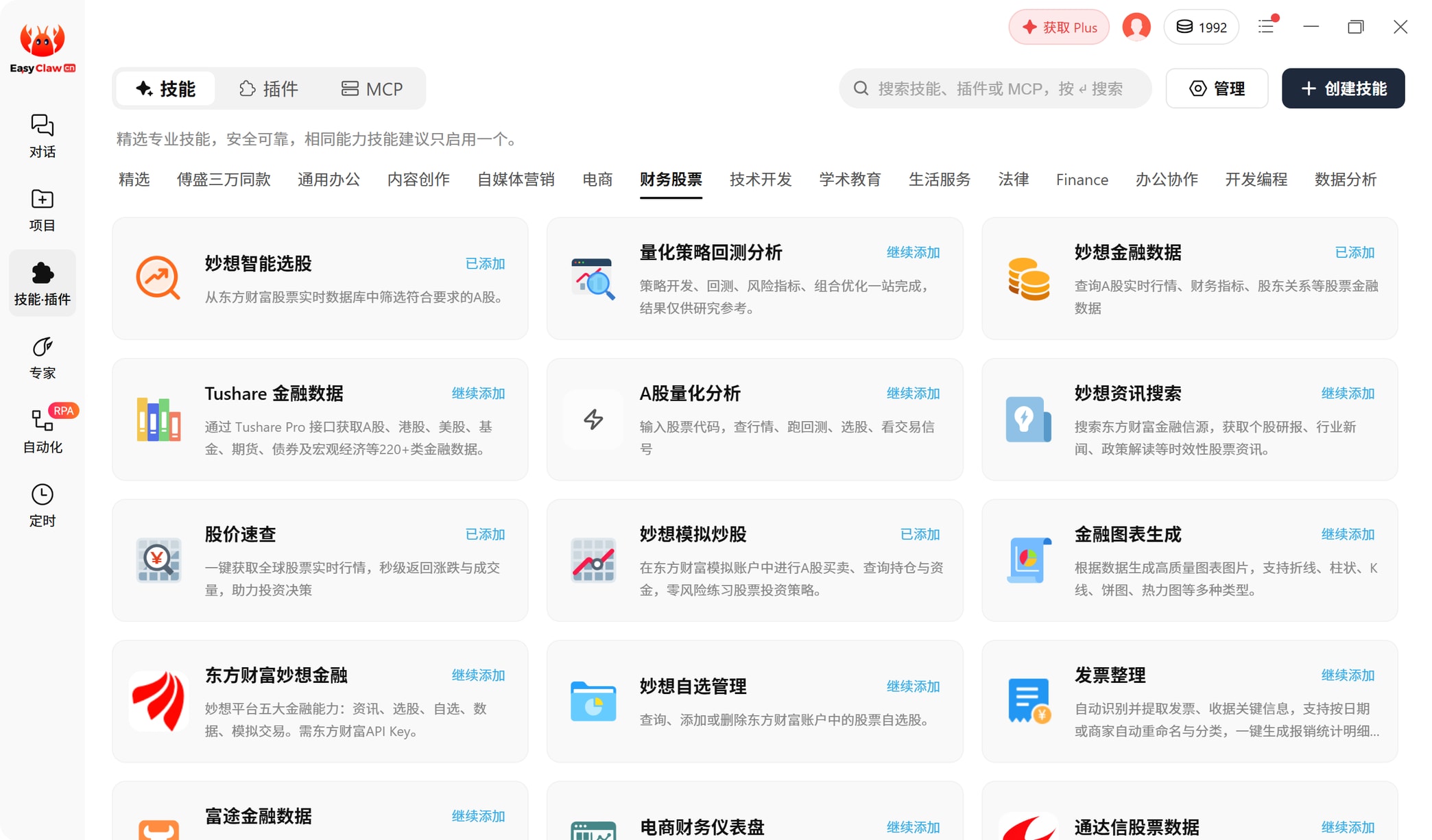Open the 富途金融数据 skill title
The height and width of the screenshot is (840, 1432).
coord(258,816)
